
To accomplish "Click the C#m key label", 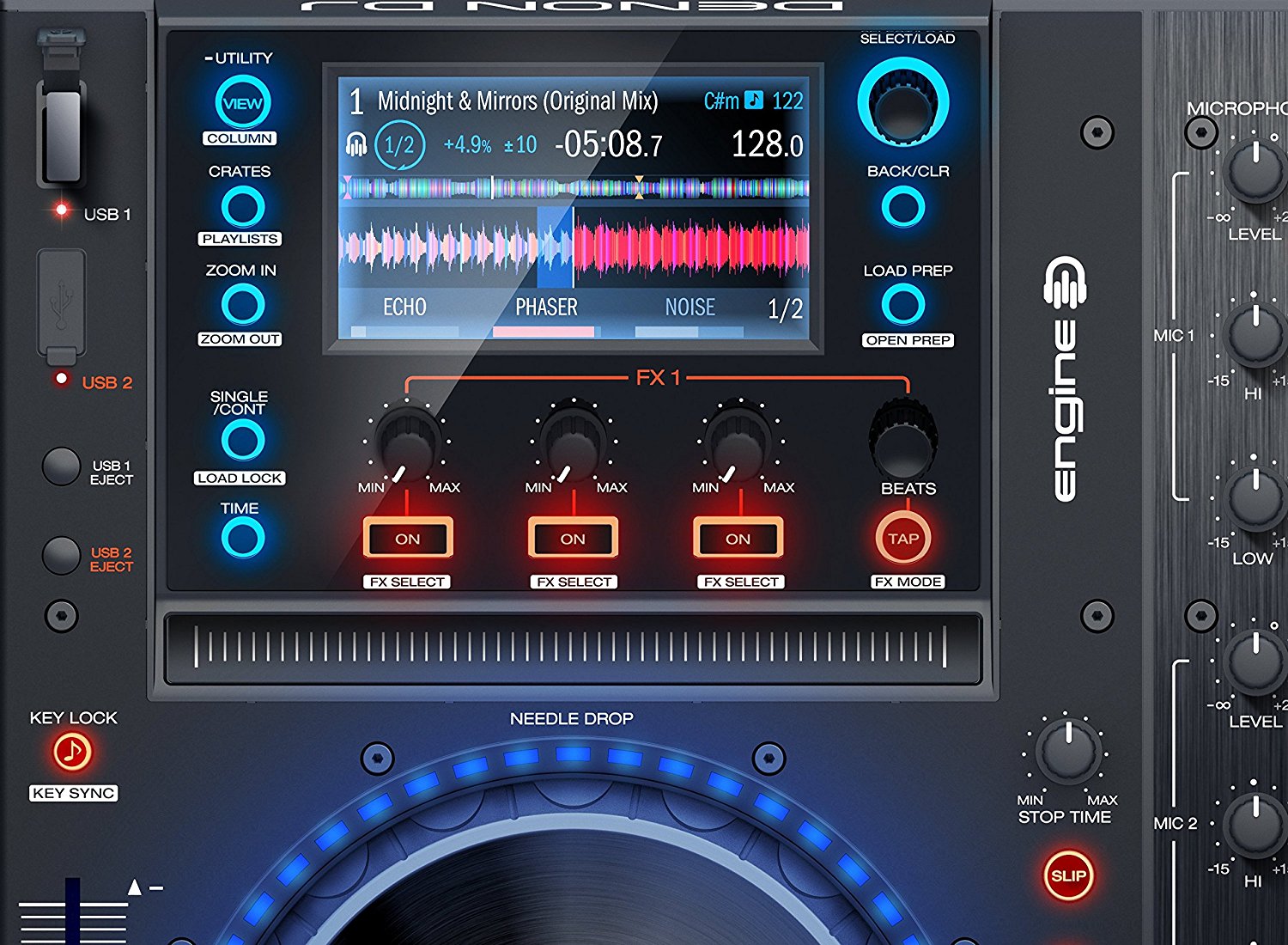I will point(721,101).
